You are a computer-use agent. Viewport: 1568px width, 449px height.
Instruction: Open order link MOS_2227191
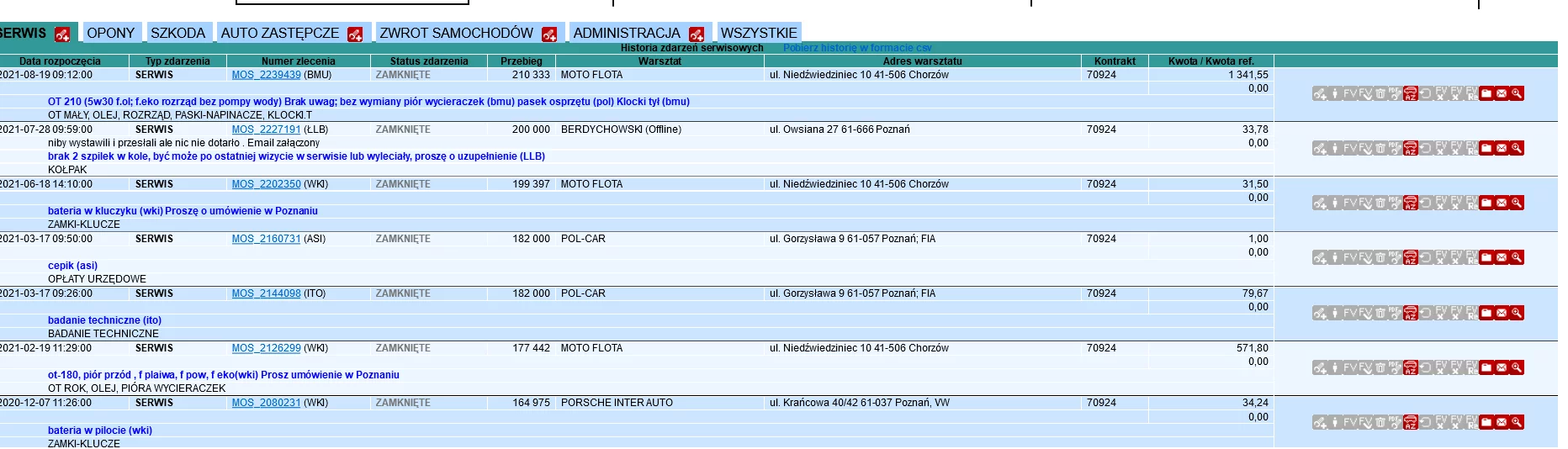click(x=266, y=129)
